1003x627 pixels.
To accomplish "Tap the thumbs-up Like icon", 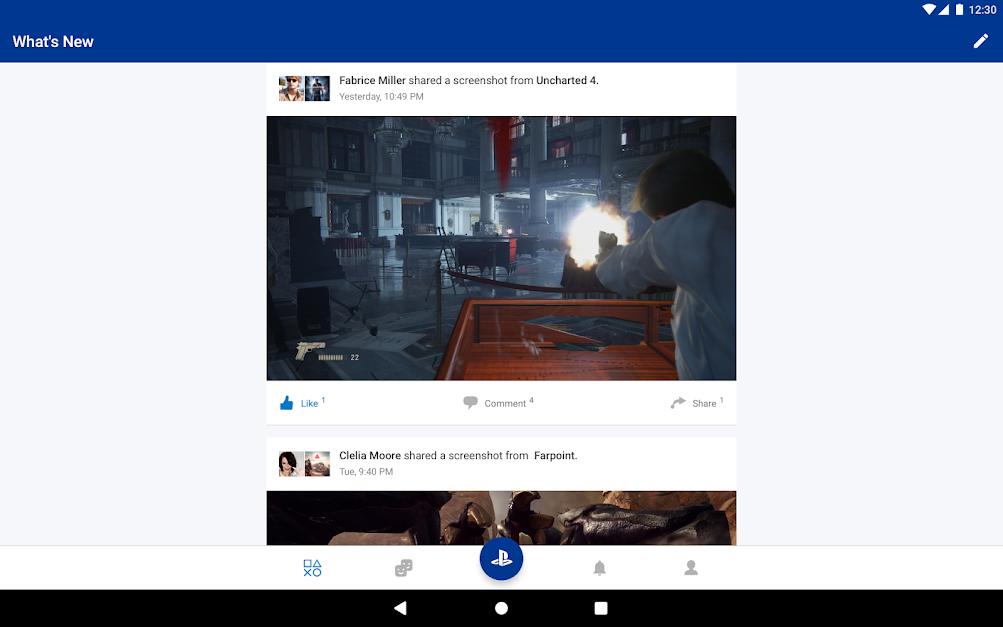I will [288, 402].
